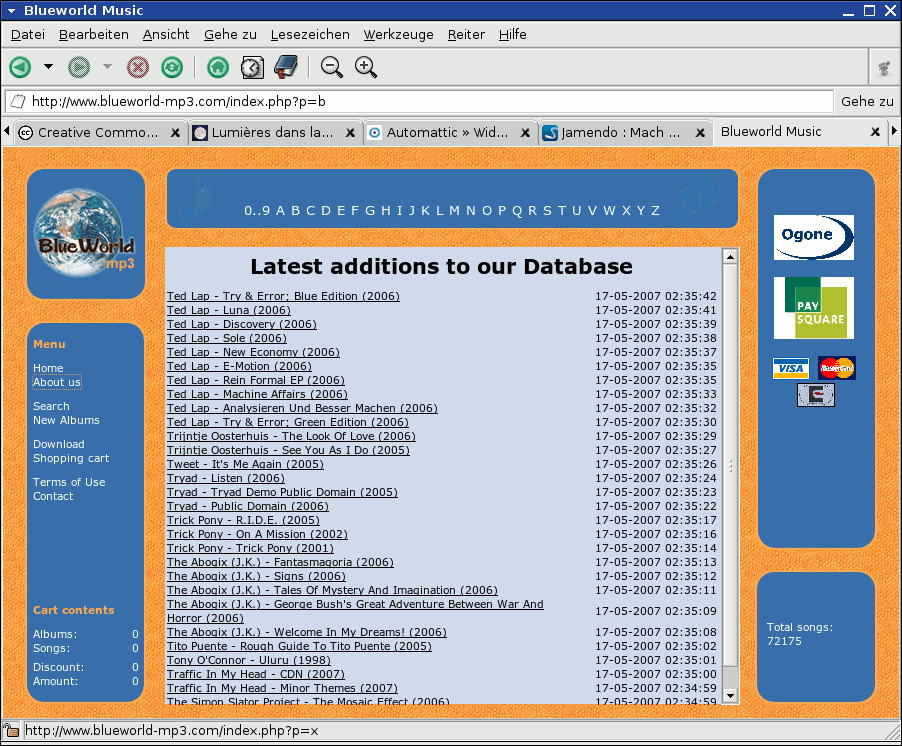The width and height of the screenshot is (902, 746).
Task: Click the Reload page button
Action: coord(172,67)
